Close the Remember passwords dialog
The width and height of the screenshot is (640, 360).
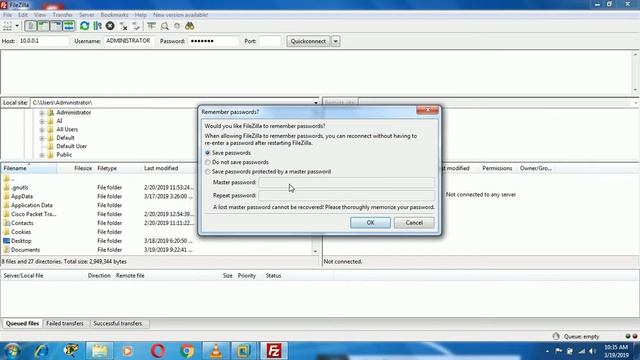coord(427,110)
